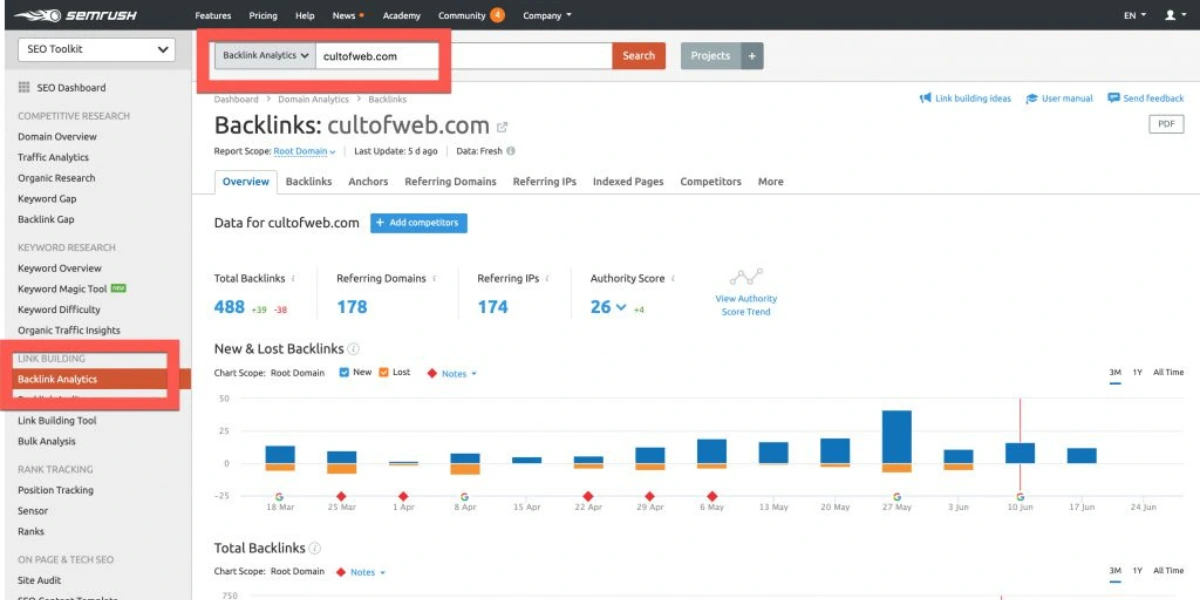Select 1Y range in New & Lost Backlinks
Image resolution: width=1200 pixels, height=600 pixels.
pyautogui.click(x=1137, y=372)
